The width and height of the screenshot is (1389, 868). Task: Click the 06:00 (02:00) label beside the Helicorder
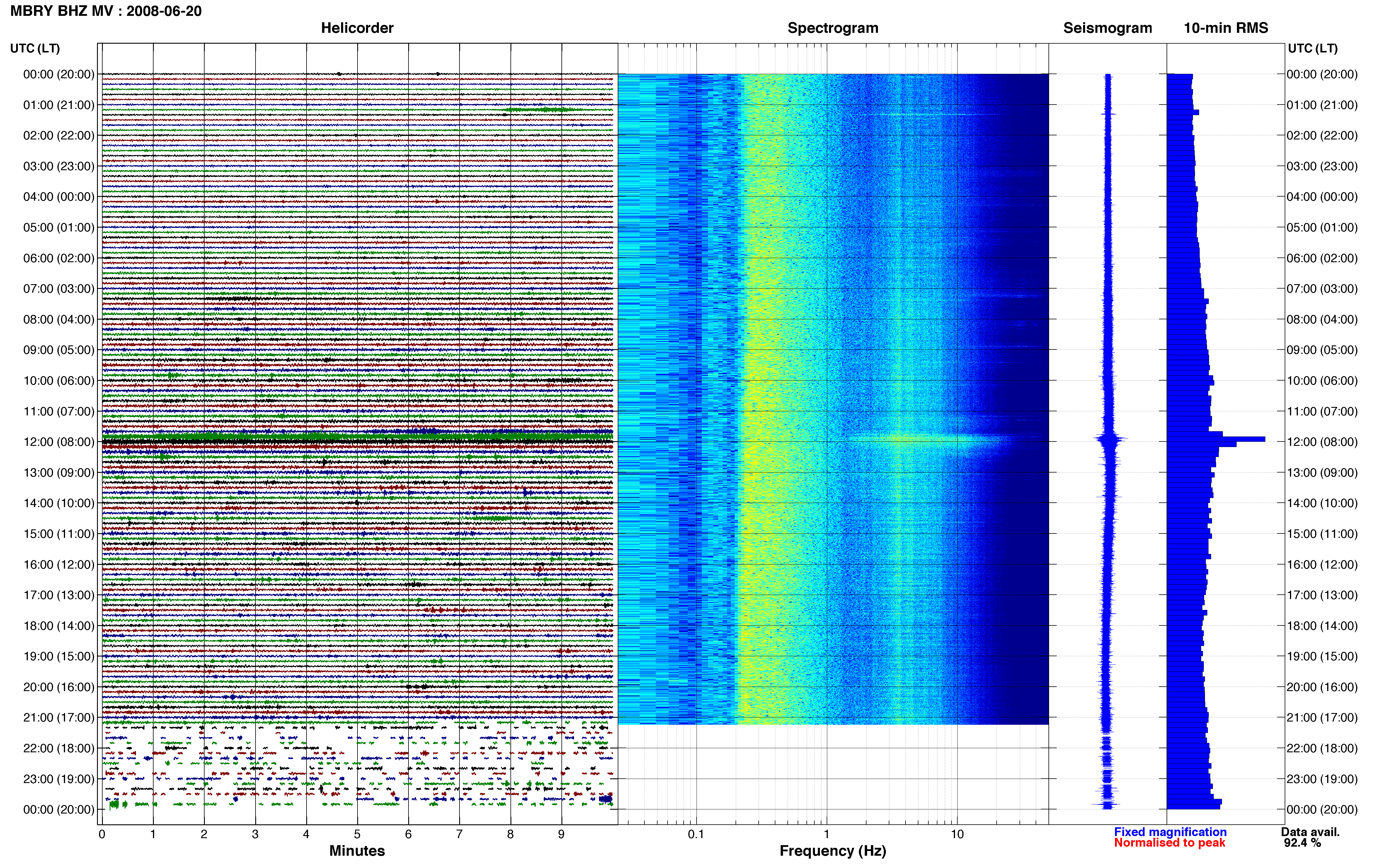(59, 258)
